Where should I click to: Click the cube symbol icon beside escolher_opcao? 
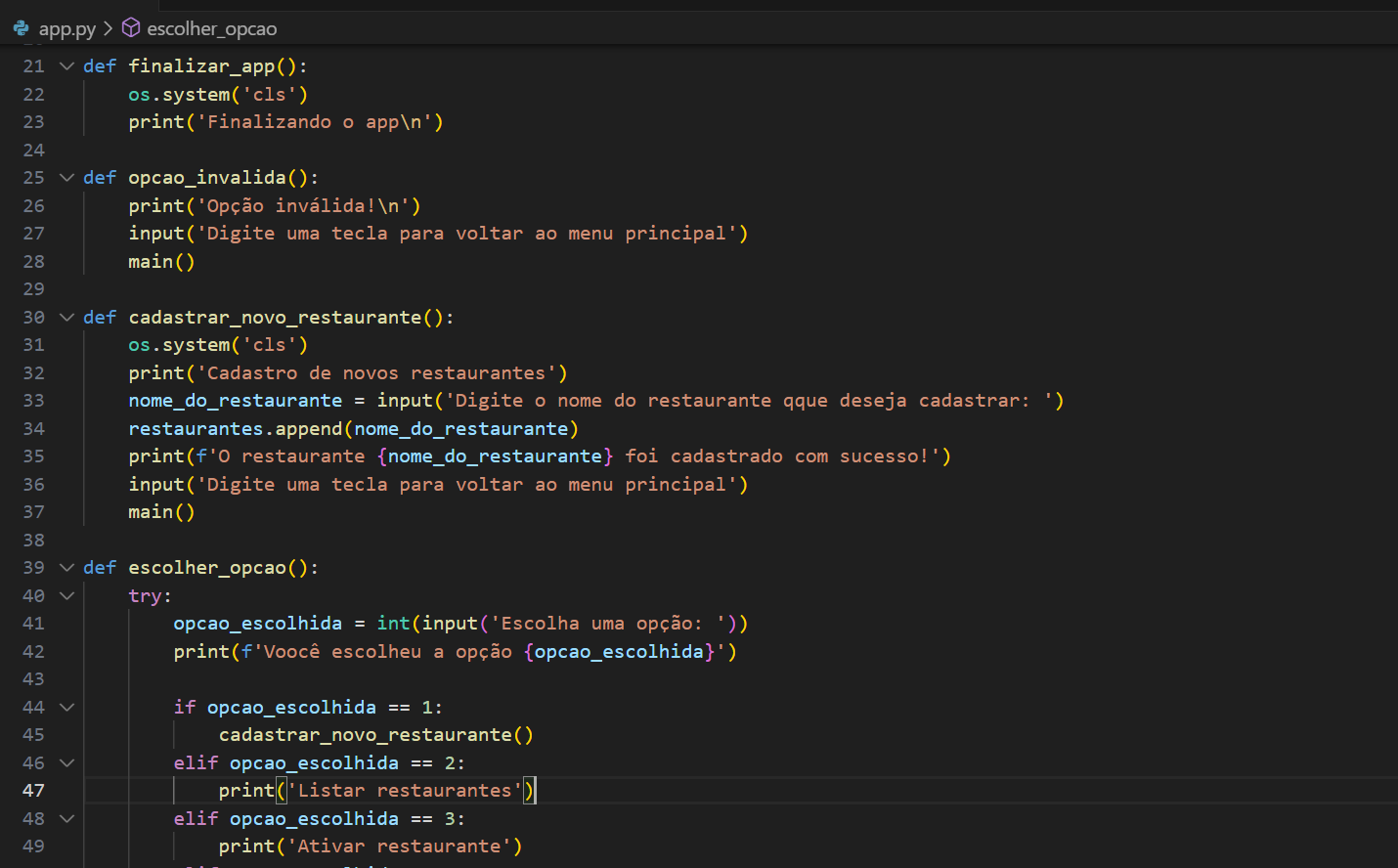[x=131, y=28]
